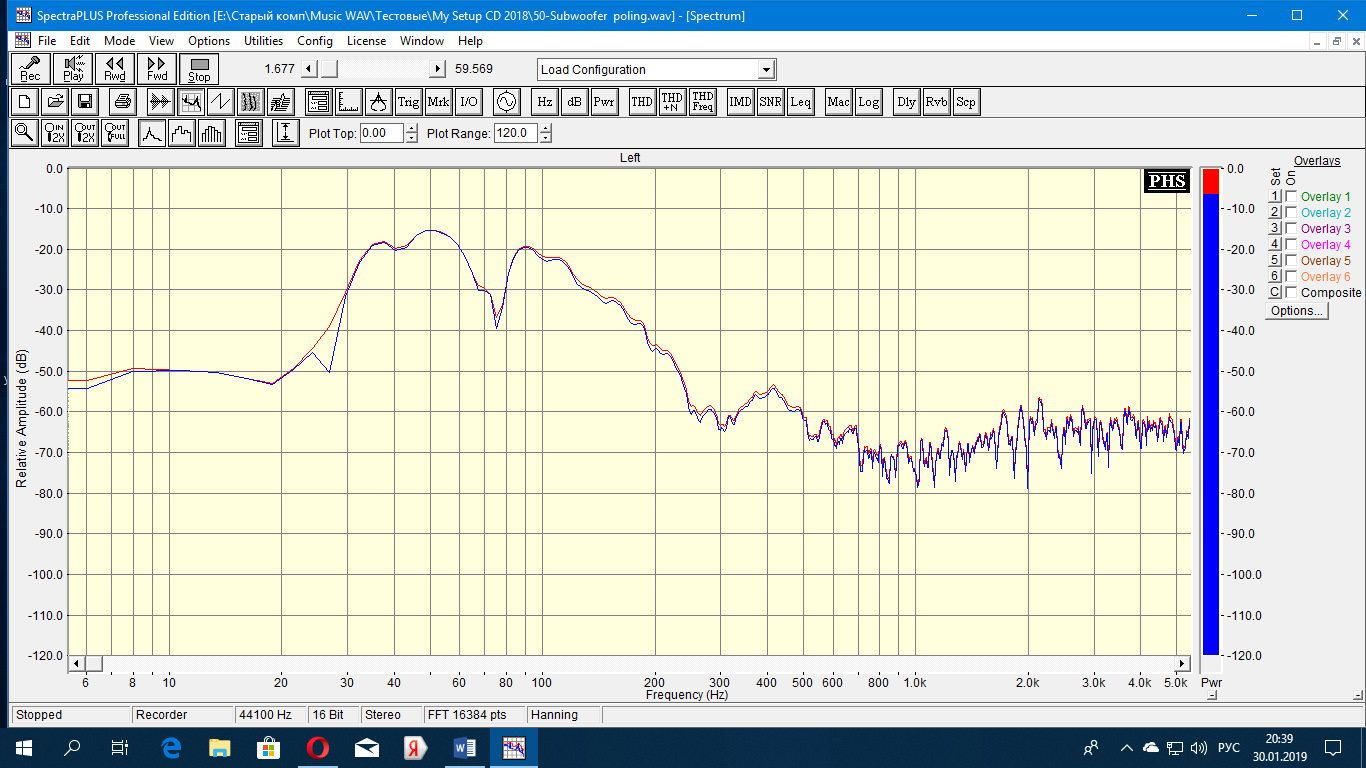Enable the Overlay 6 checkbox

(1291, 277)
